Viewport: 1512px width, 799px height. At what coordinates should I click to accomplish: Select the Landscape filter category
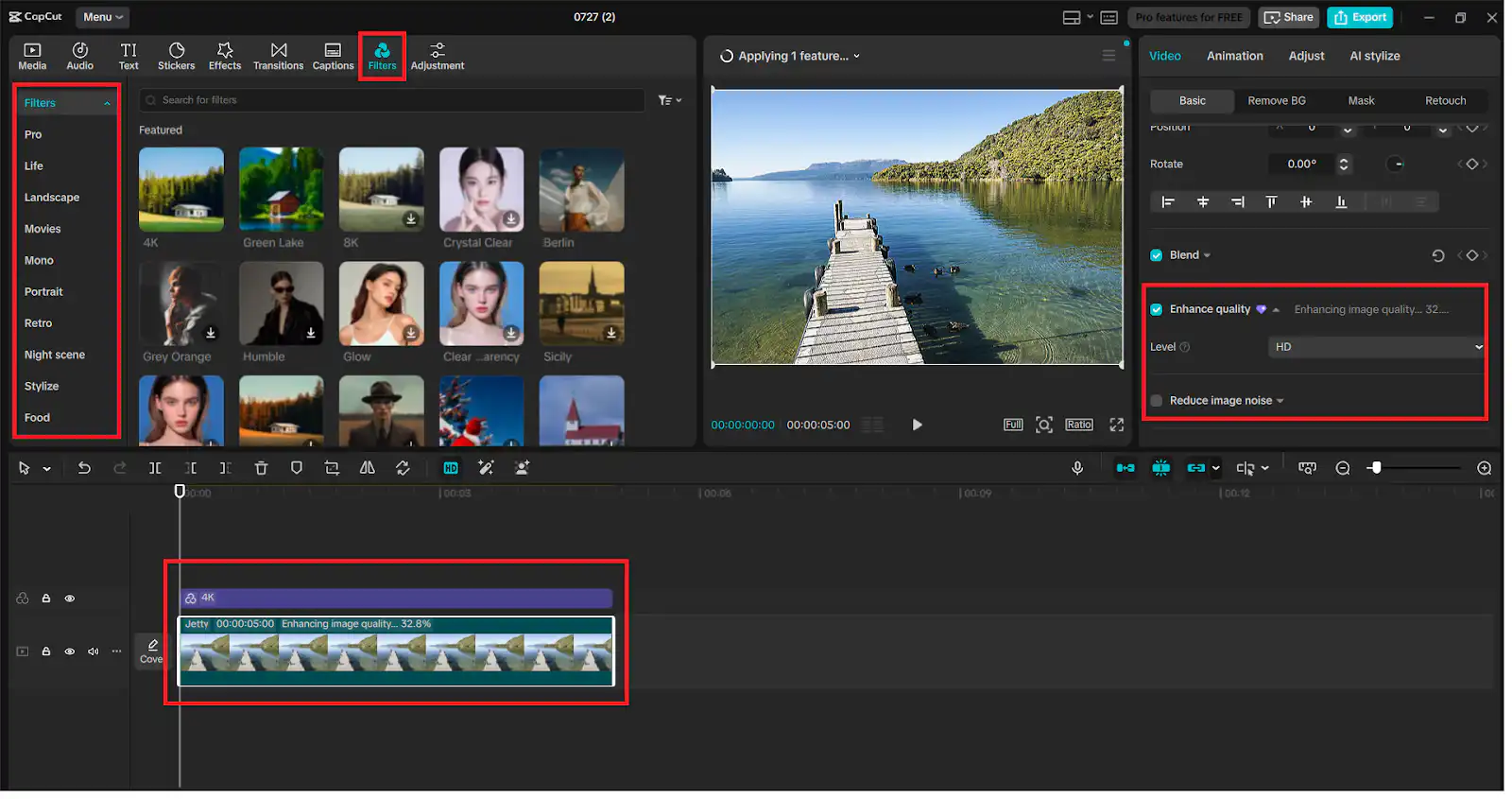[x=52, y=198]
